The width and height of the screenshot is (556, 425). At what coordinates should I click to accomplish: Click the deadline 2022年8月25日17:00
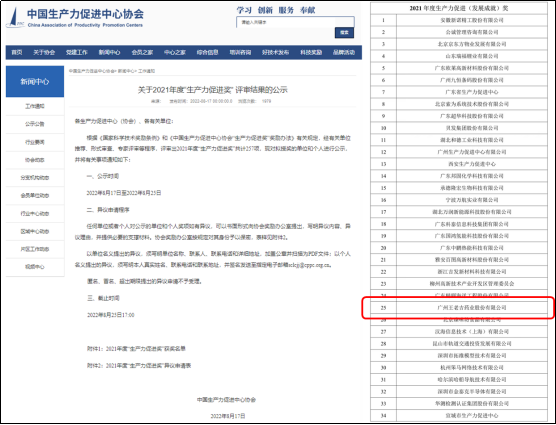tap(111, 315)
